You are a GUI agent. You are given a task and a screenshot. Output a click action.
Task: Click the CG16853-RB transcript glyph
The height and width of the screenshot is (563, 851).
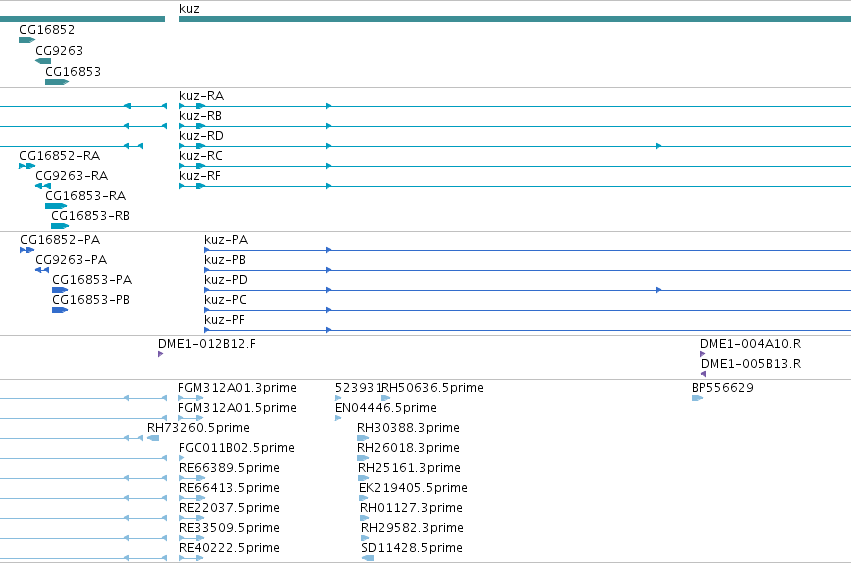tap(60, 226)
